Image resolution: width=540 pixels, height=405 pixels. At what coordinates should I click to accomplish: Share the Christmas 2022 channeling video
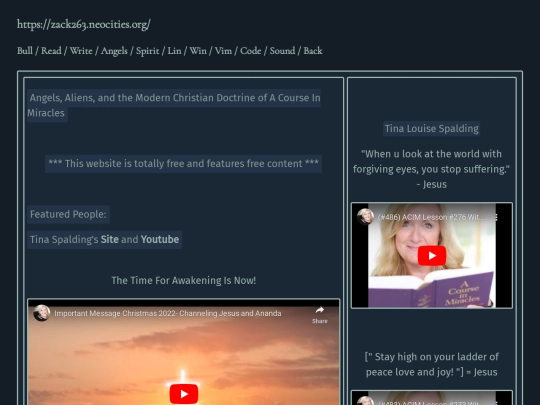(x=320, y=315)
